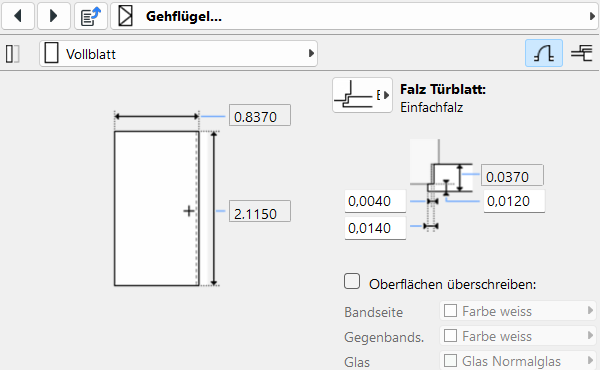Click the leaf panel icon left of Vollblatt
Image resolution: width=600 pixels, height=370 pixels.
[12, 54]
